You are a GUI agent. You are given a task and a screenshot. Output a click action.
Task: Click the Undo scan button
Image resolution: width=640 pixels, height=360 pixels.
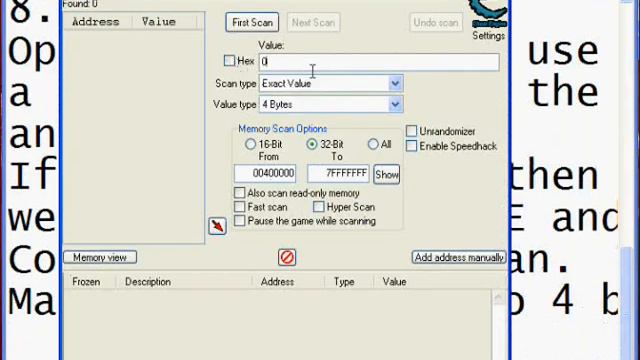[x=436, y=22]
